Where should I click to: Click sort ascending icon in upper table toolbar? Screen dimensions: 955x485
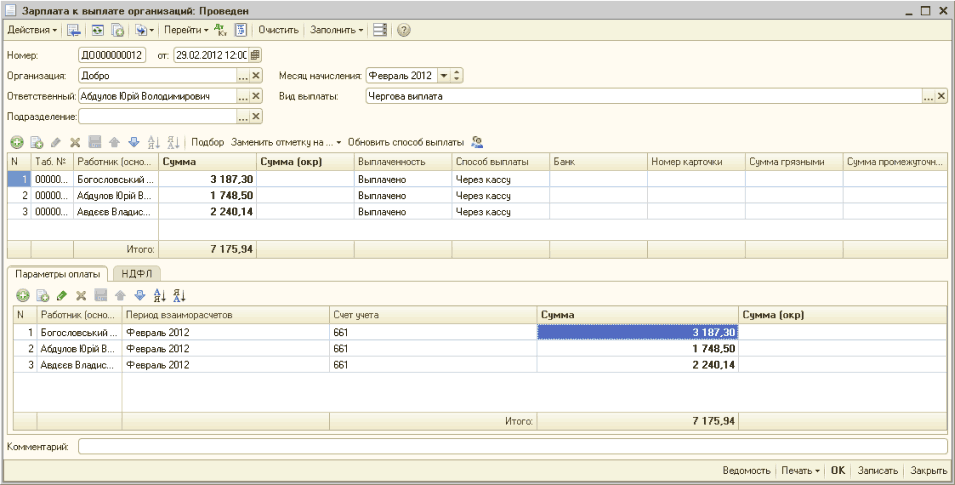pyautogui.click(x=153, y=143)
